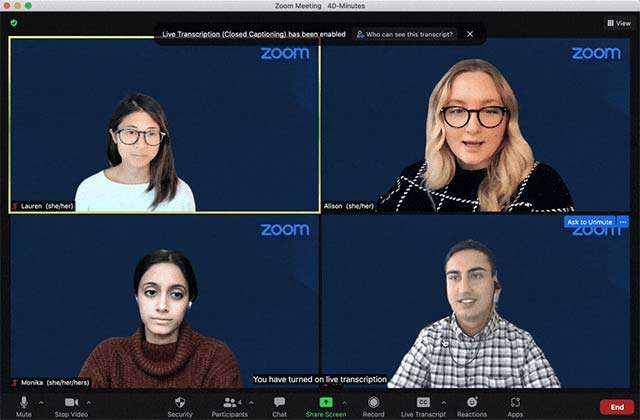
Task: Click muted microphone icon by Lauren's name
Action: [x=15, y=206]
